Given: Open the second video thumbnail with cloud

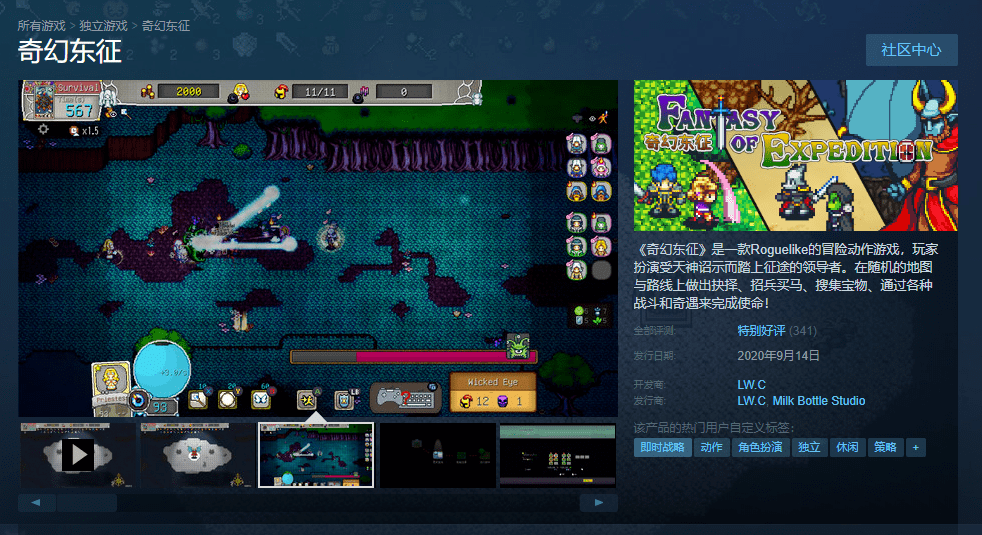Looking at the screenshot, I should [197, 455].
